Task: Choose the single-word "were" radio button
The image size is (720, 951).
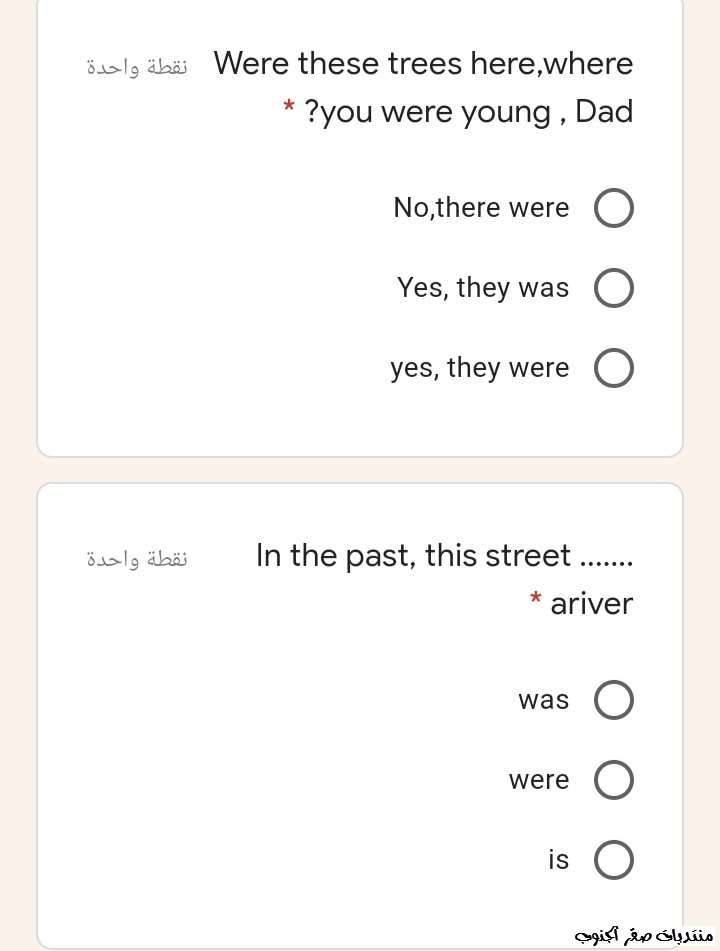Action: (614, 781)
